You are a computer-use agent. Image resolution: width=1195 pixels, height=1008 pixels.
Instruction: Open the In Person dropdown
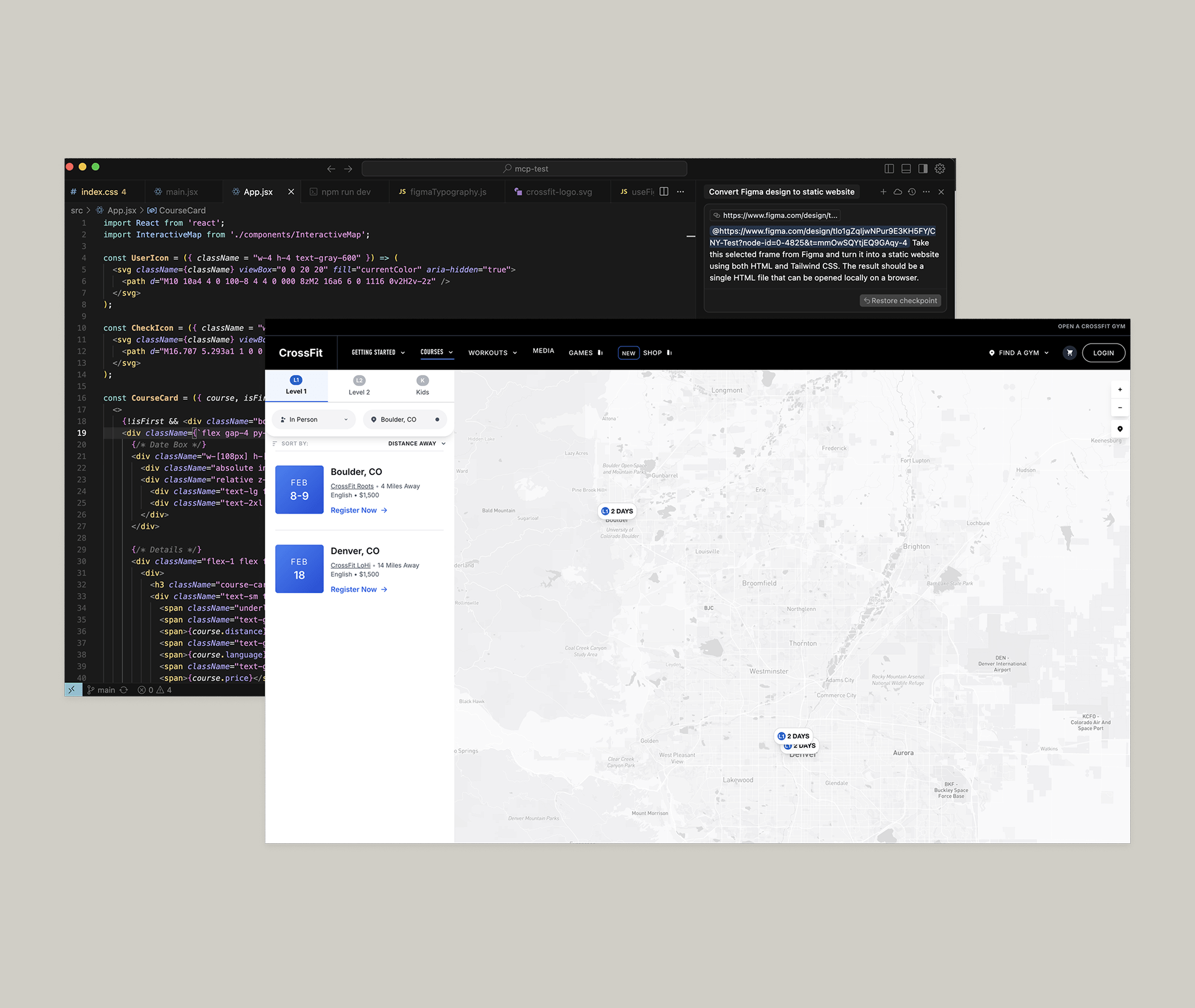pos(314,420)
